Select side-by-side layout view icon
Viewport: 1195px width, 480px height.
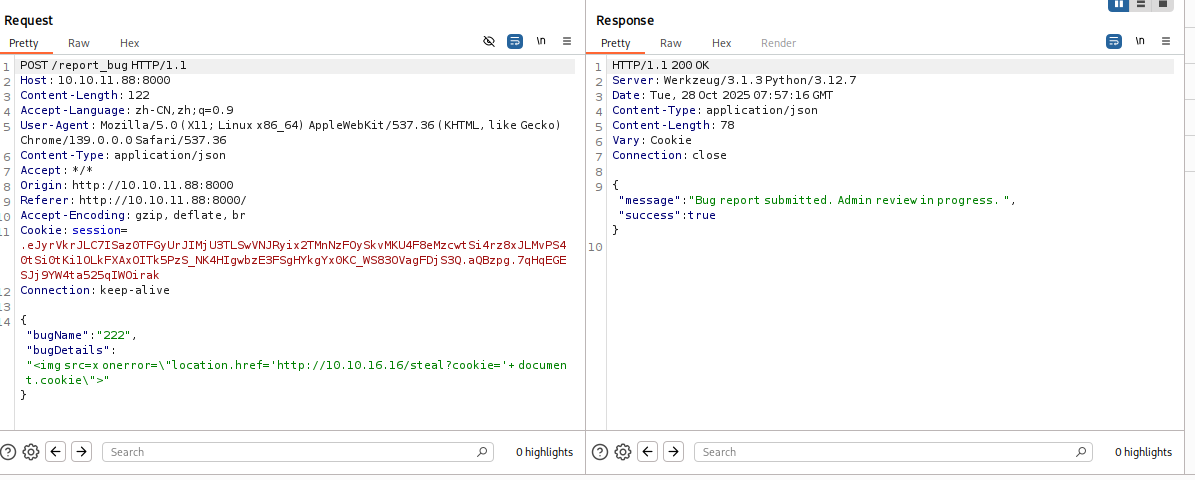[x=1119, y=4]
